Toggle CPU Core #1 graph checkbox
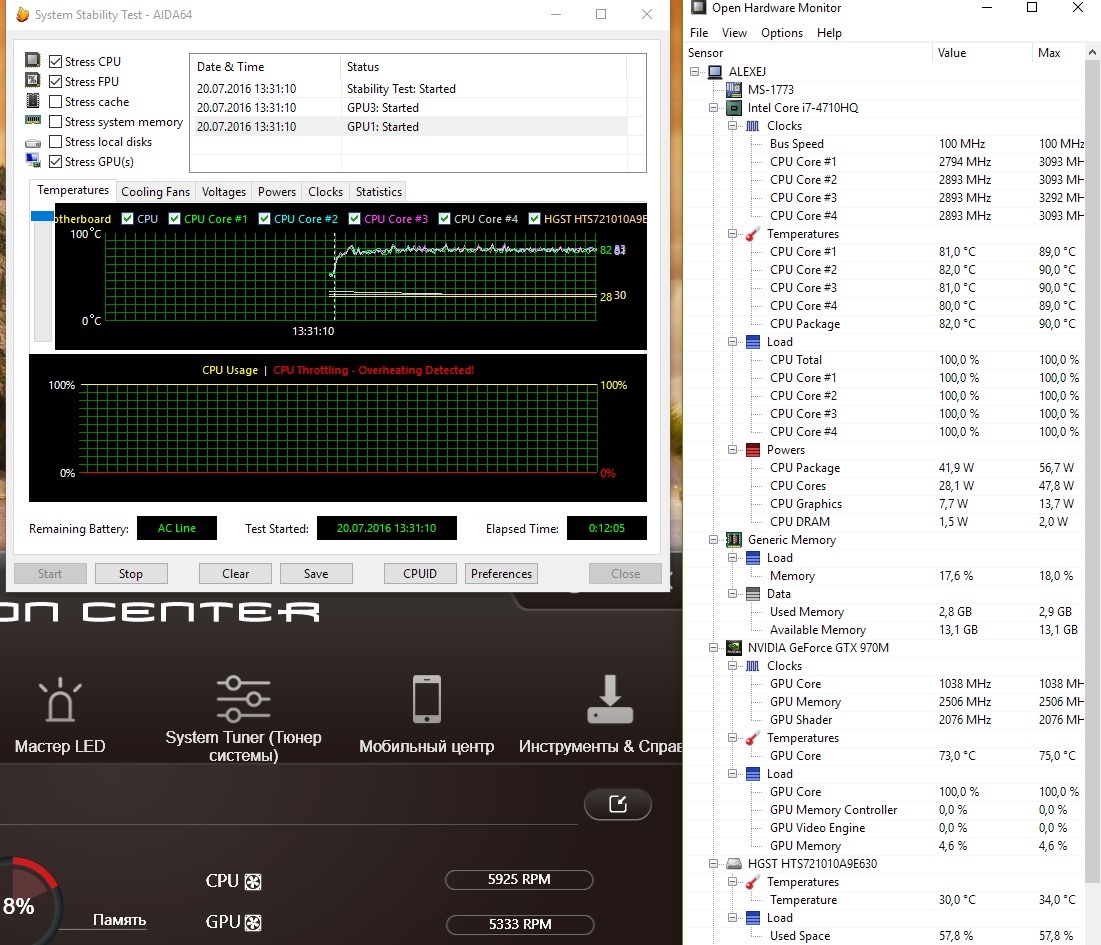 (175, 218)
